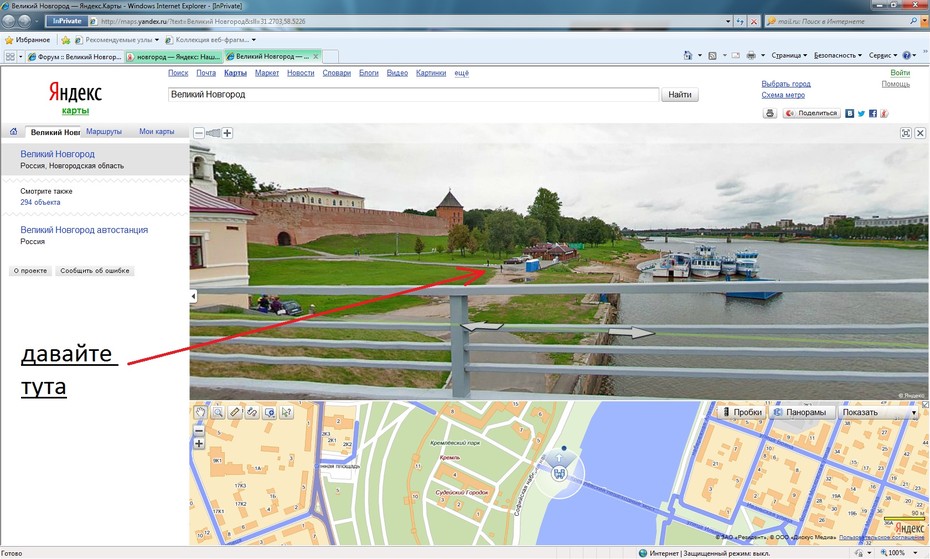Open the Мои карты tab
This screenshot has width=930, height=559.
pos(157,131)
